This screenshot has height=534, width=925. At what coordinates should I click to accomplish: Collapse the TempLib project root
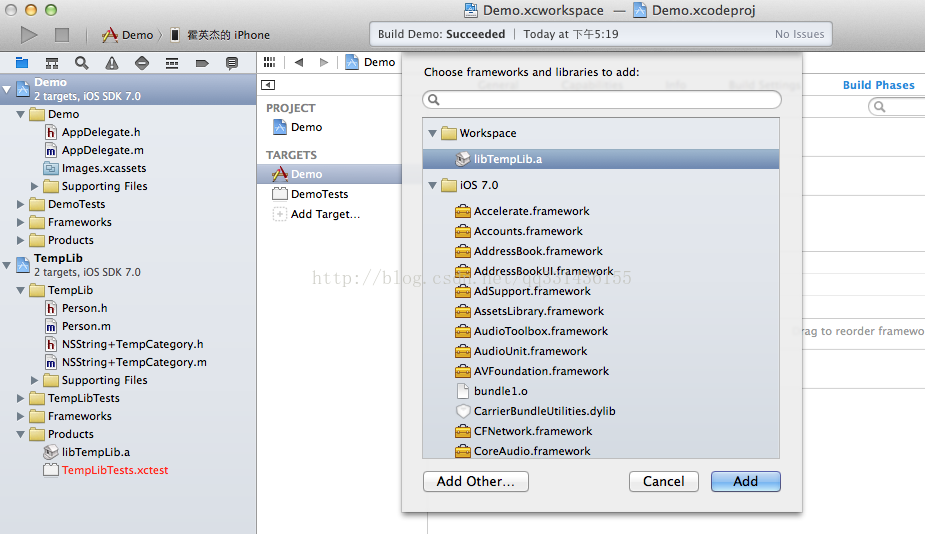(x=6, y=265)
